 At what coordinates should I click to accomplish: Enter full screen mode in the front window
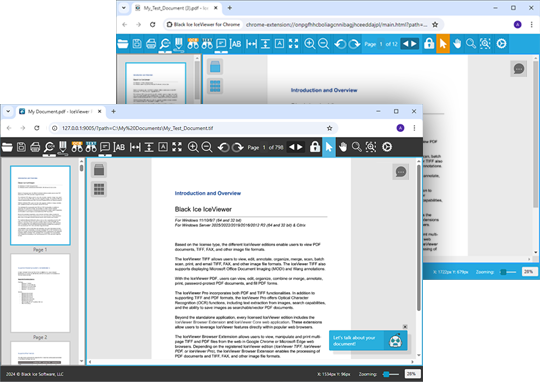click(x=177, y=147)
